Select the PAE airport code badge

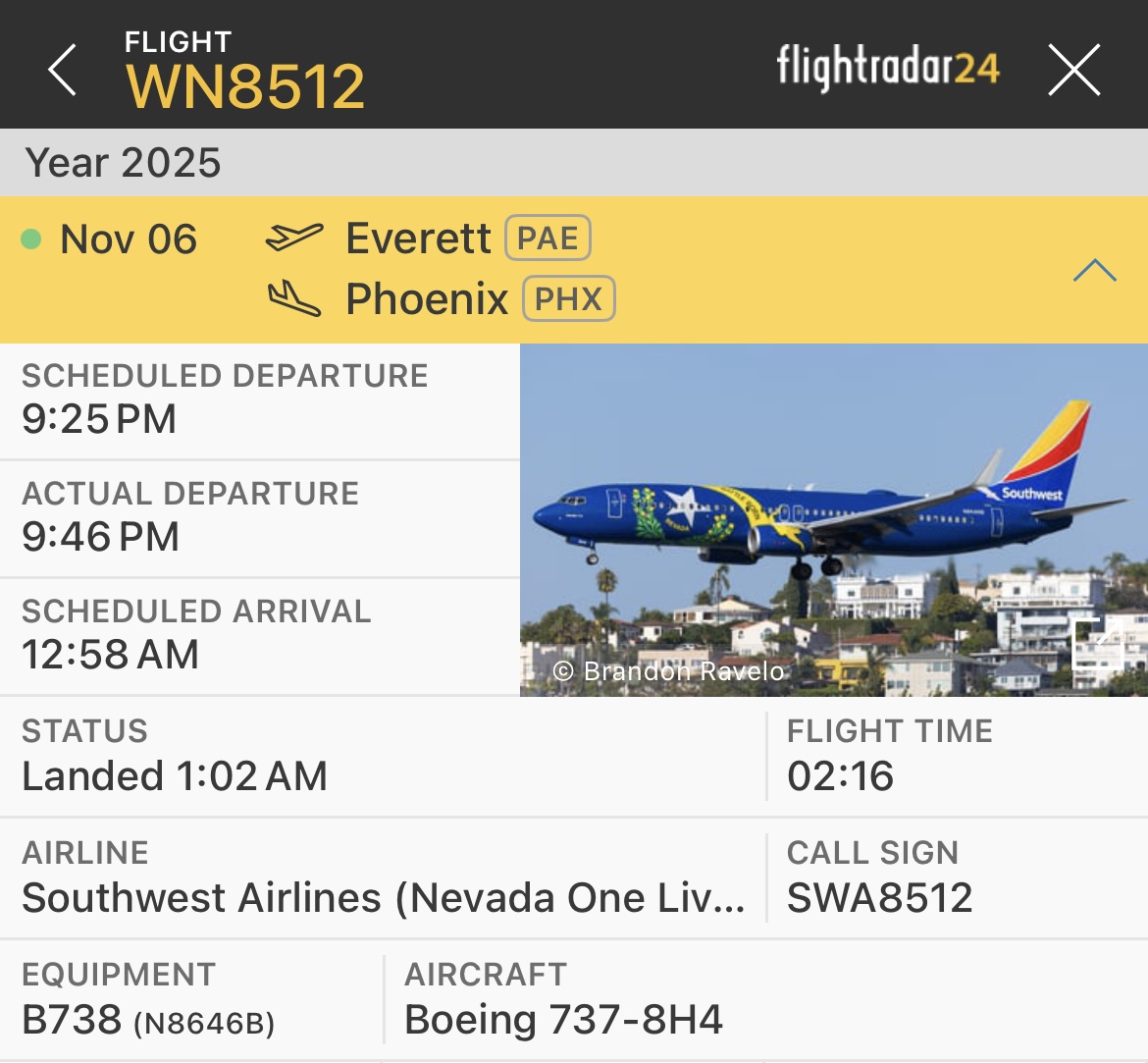click(548, 239)
